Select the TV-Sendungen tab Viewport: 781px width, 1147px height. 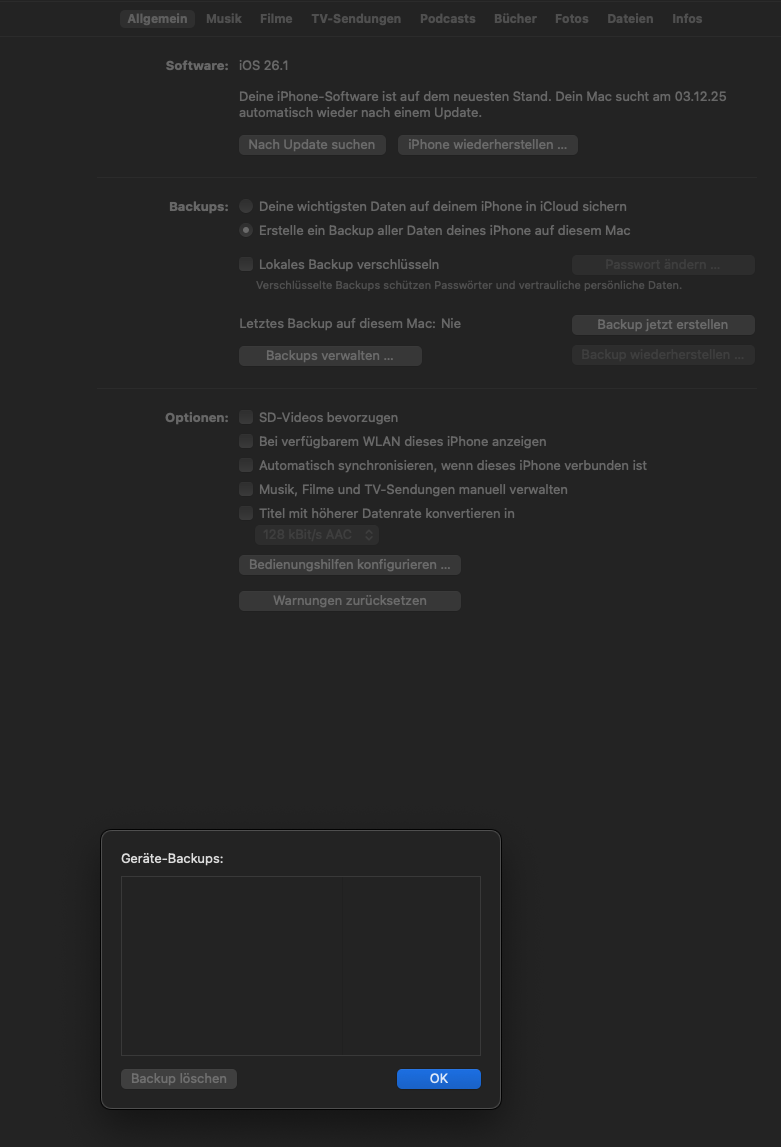356,19
